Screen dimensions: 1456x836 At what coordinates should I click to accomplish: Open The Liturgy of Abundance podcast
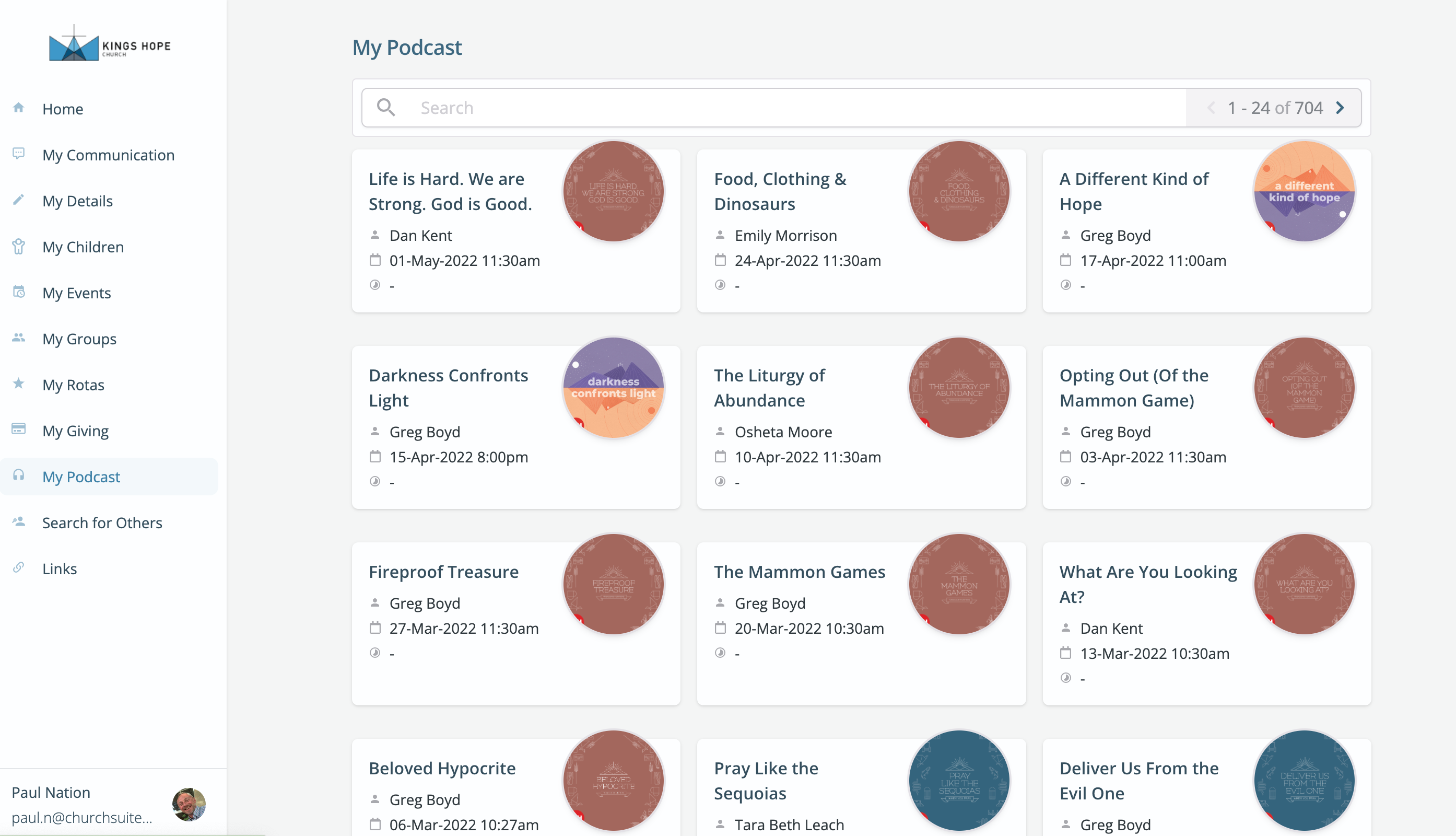click(x=769, y=388)
